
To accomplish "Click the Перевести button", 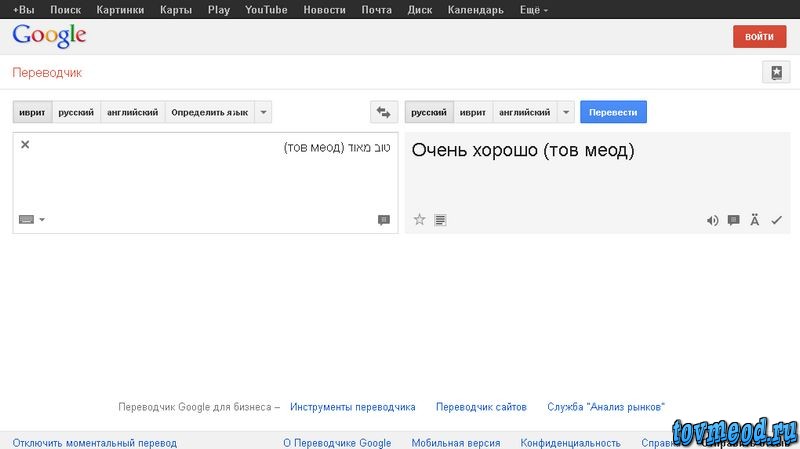I will point(613,112).
